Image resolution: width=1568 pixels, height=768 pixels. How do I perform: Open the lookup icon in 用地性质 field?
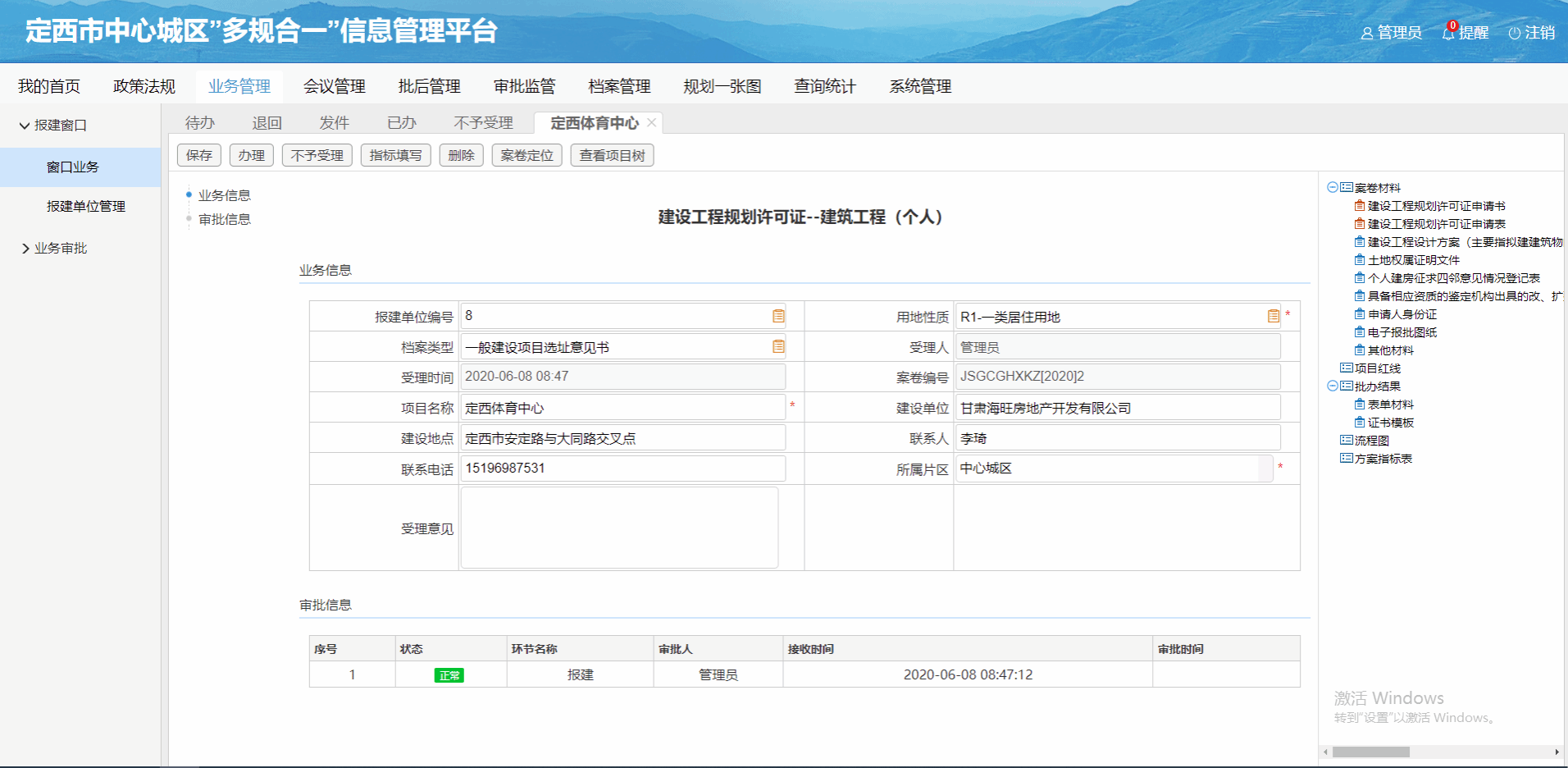pos(1273,316)
